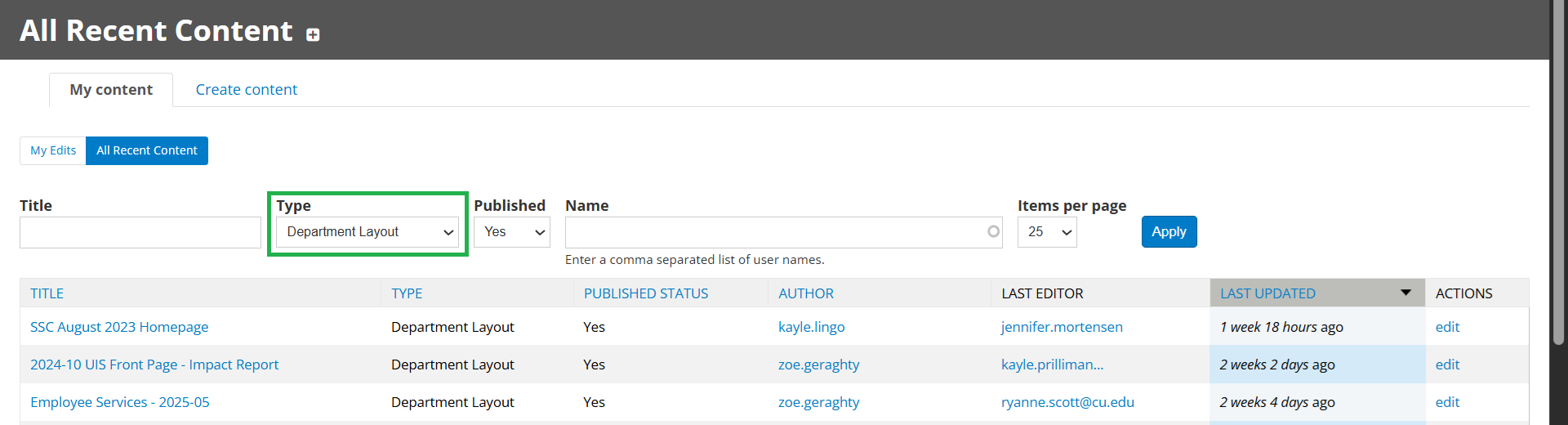This screenshot has width=1568, height=425.
Task: Click the sort arrow in Last Updated column
Action: (1405, 292)
